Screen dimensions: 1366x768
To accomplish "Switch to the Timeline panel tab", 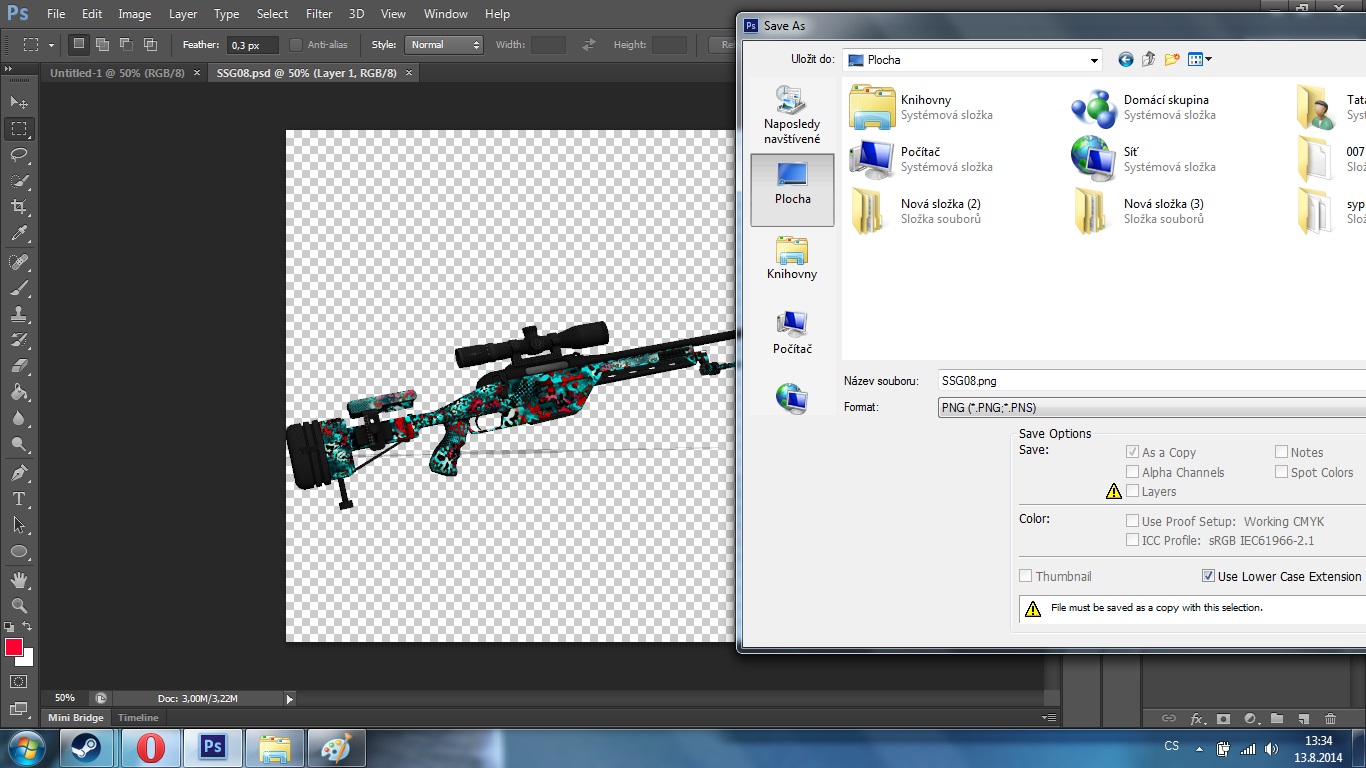I will [138, 718].
